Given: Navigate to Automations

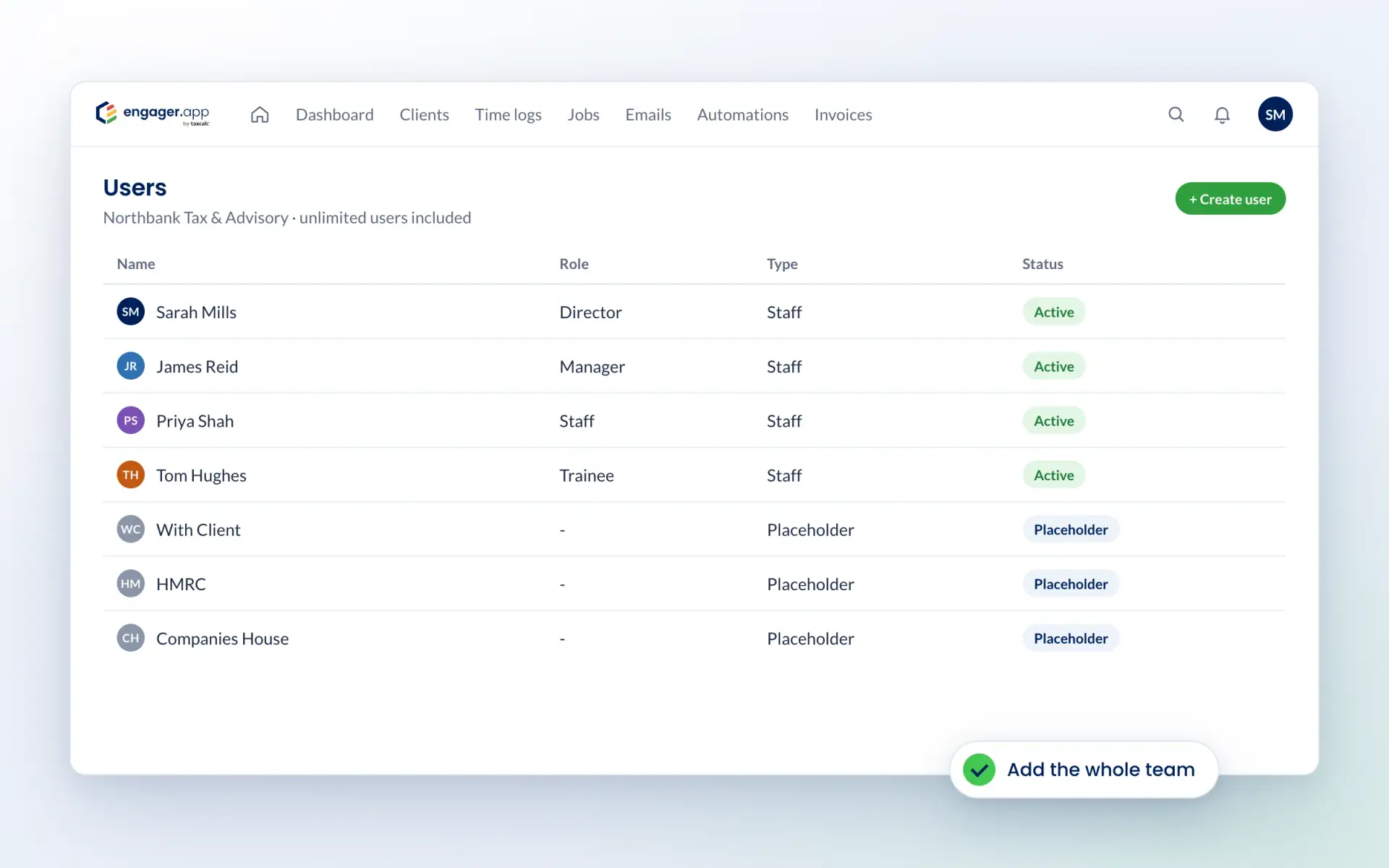Looking at the screenshot, I should point(742,114).
